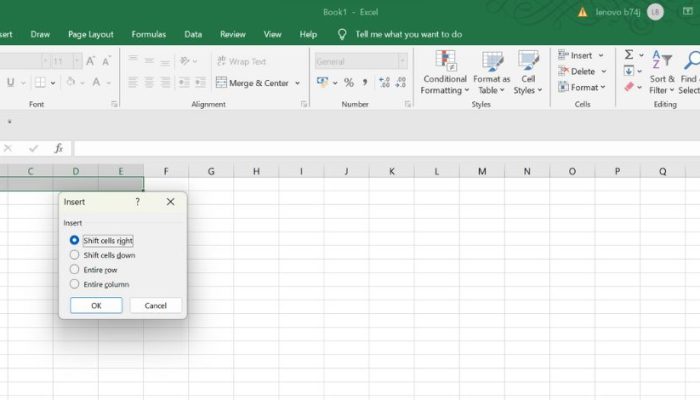700x400 pixels.
Task: Apply Fill Color bucket icon
Action: [71, 82]
